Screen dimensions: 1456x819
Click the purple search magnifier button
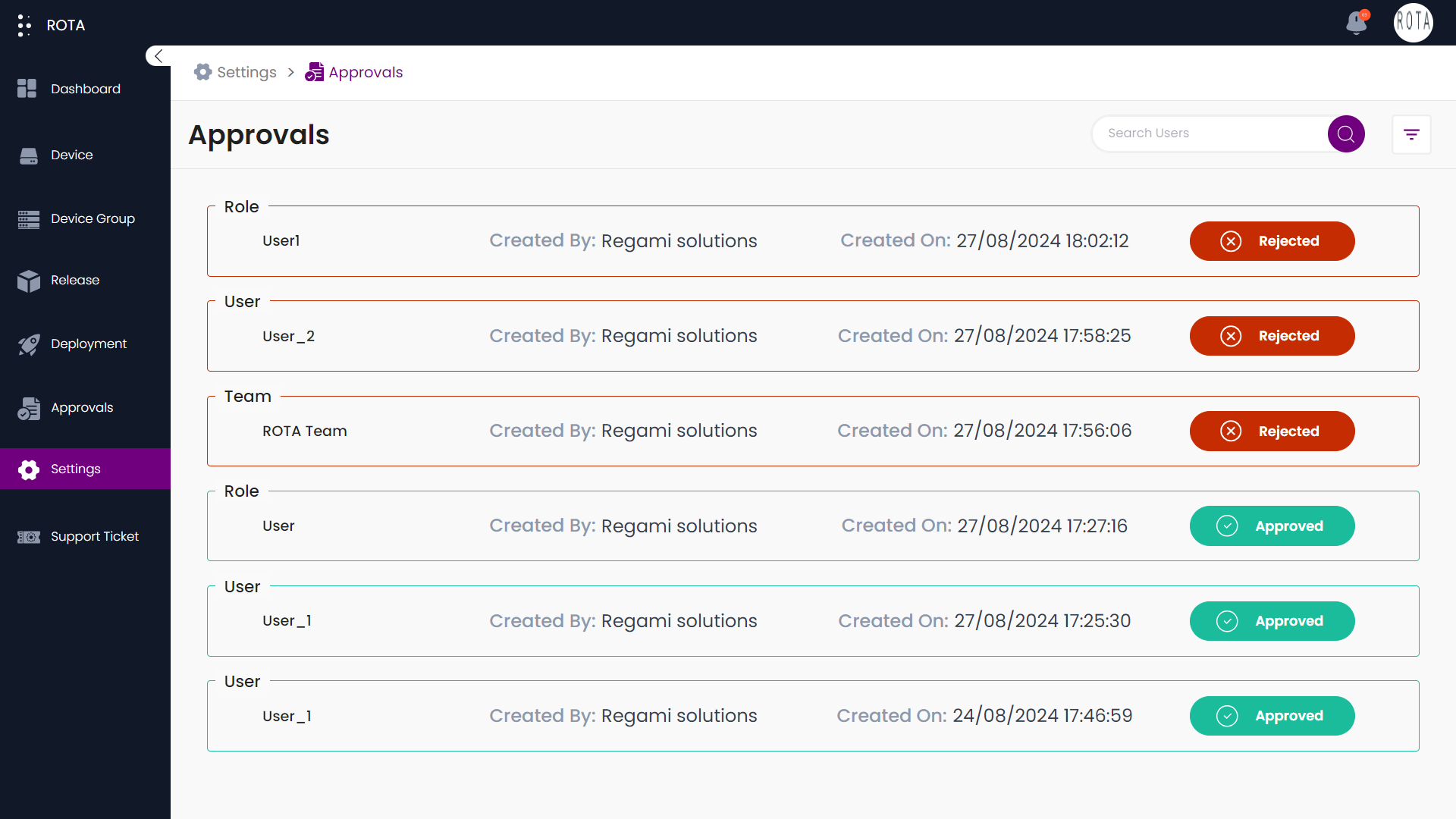1346,134
